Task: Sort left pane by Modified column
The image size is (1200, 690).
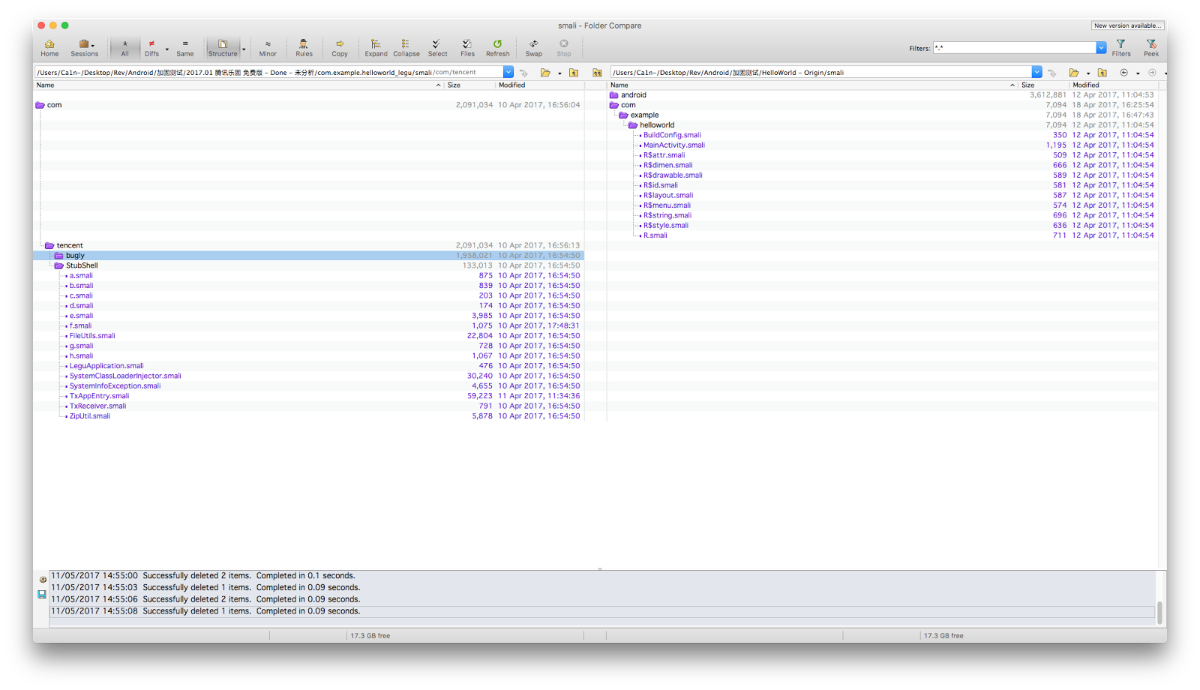Action: (539, 85)
